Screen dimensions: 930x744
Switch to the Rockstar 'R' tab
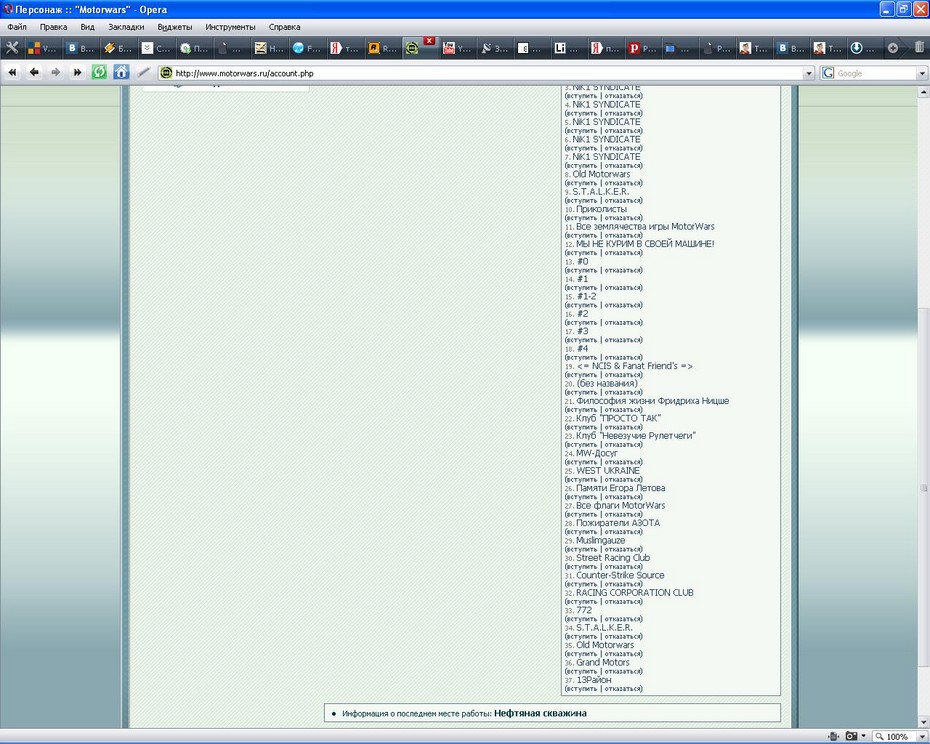[382, 49]
